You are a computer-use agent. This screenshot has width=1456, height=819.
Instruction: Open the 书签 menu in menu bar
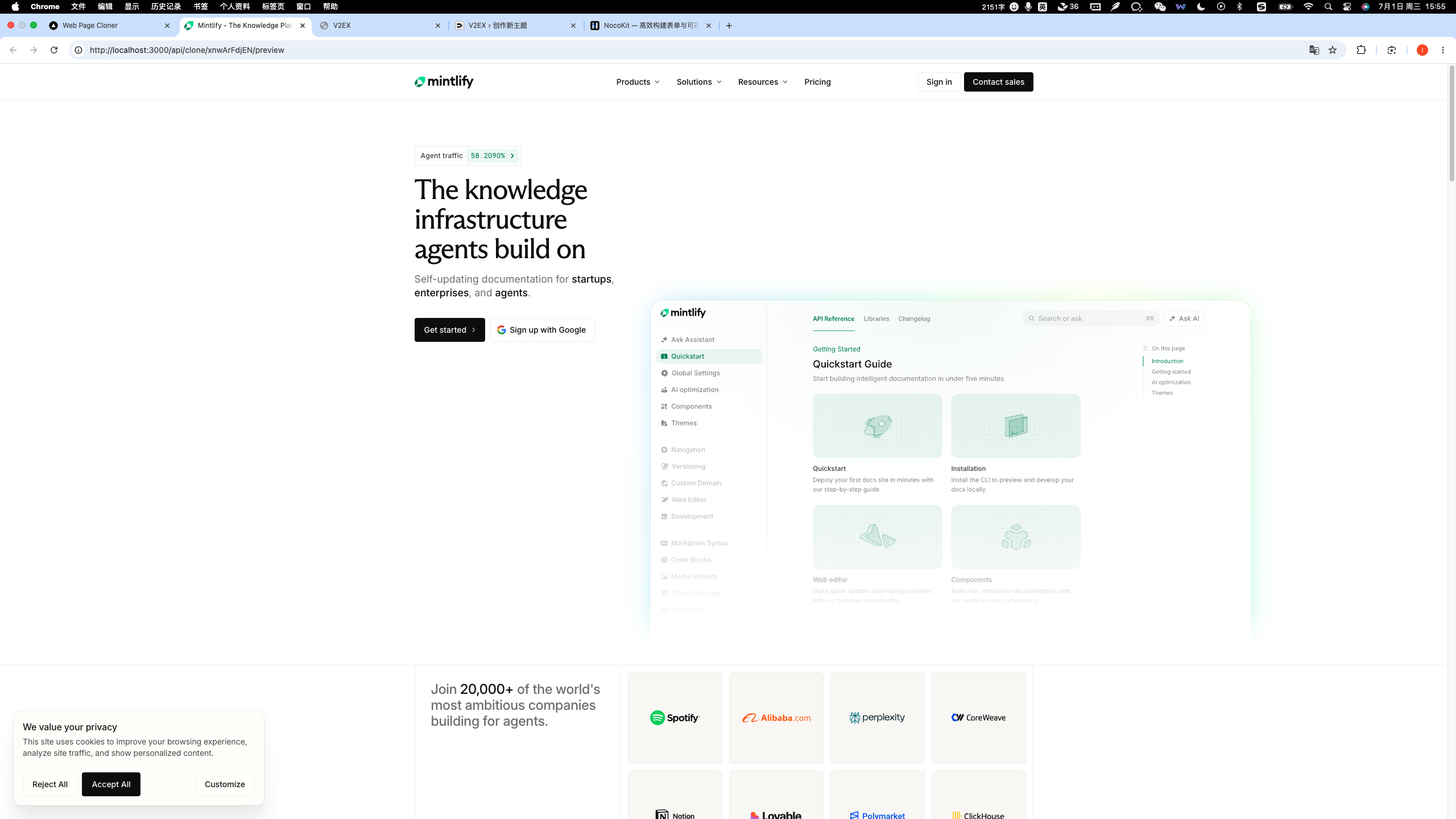[200, 7]
